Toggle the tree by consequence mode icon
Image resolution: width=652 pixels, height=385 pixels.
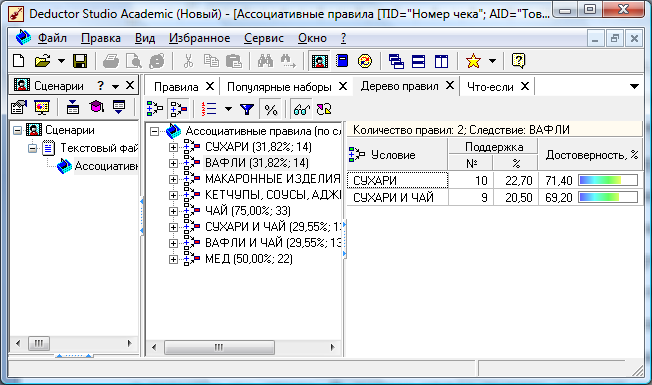pos(179,109)
